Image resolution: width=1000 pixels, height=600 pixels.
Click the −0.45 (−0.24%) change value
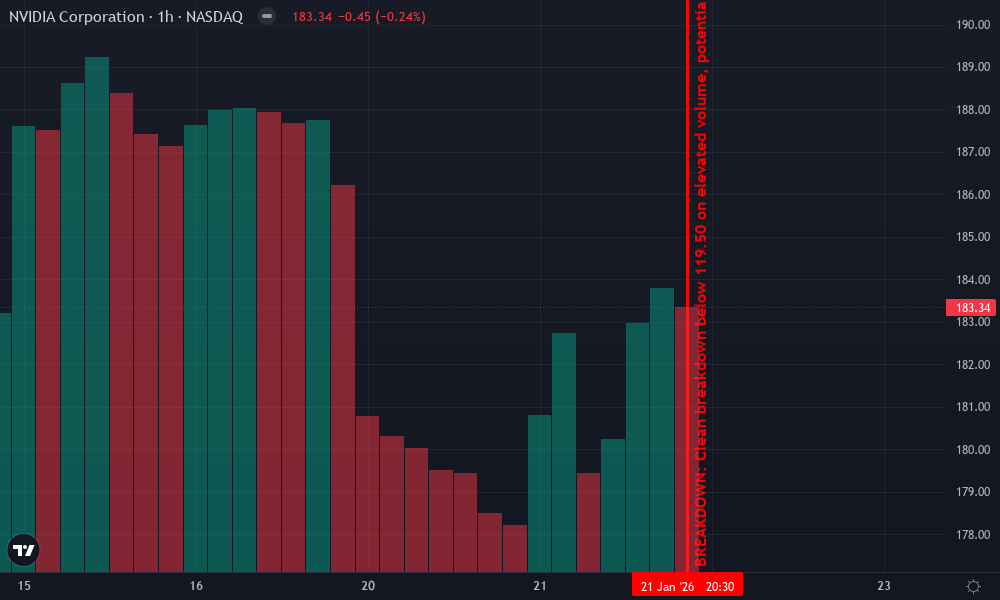pyautogui.click(x=381, y=17)
